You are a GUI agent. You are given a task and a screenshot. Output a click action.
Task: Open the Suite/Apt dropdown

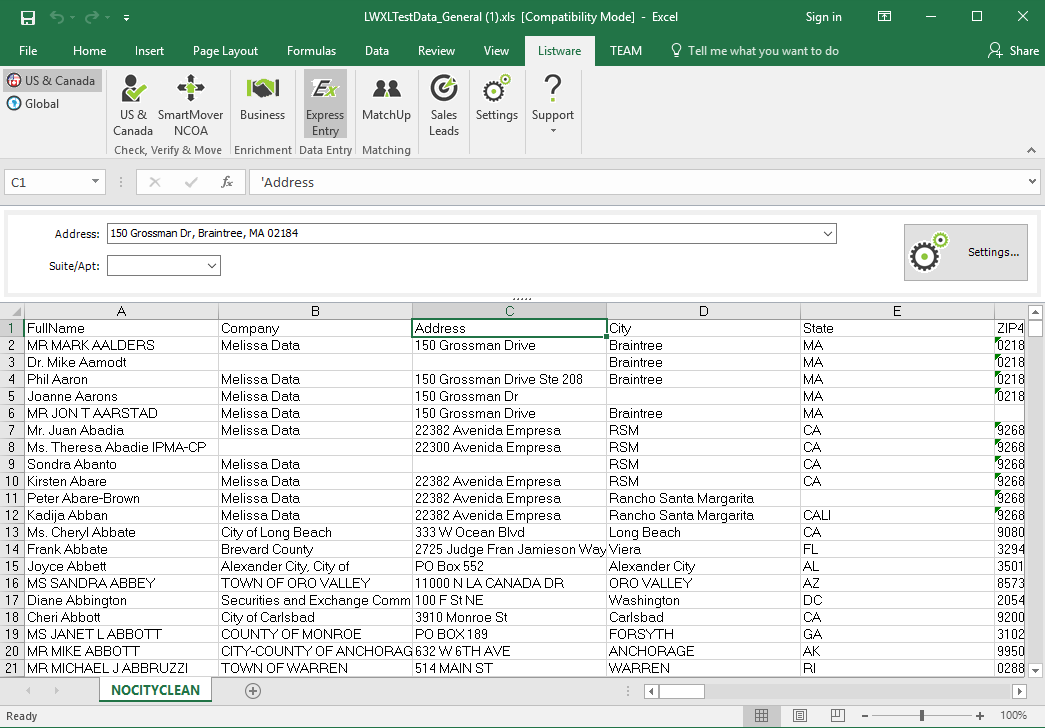212,266
